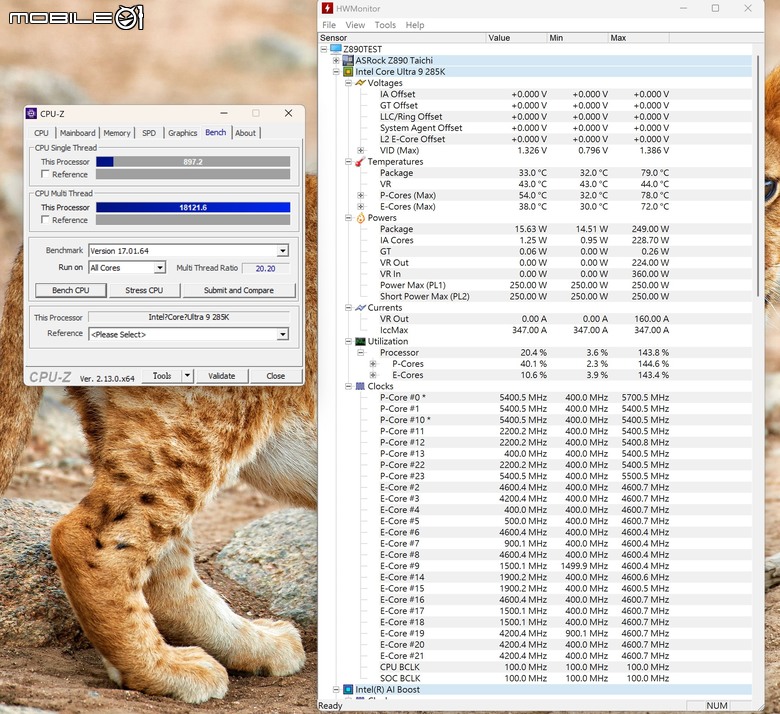Collapse the Z890TEST root node
Screen dimensions: 780x714
324,49
